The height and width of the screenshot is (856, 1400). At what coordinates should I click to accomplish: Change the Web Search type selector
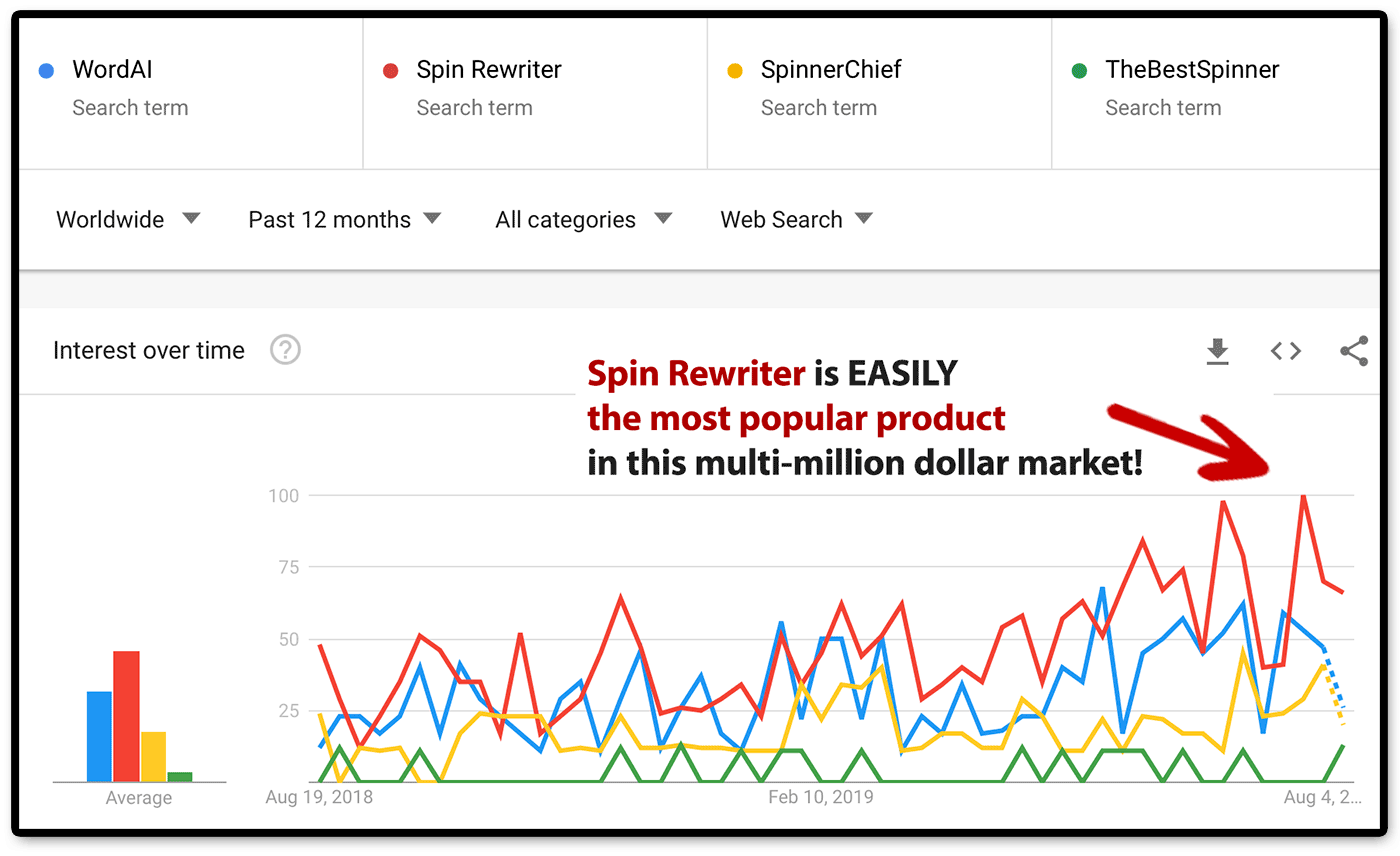(796, 219)
